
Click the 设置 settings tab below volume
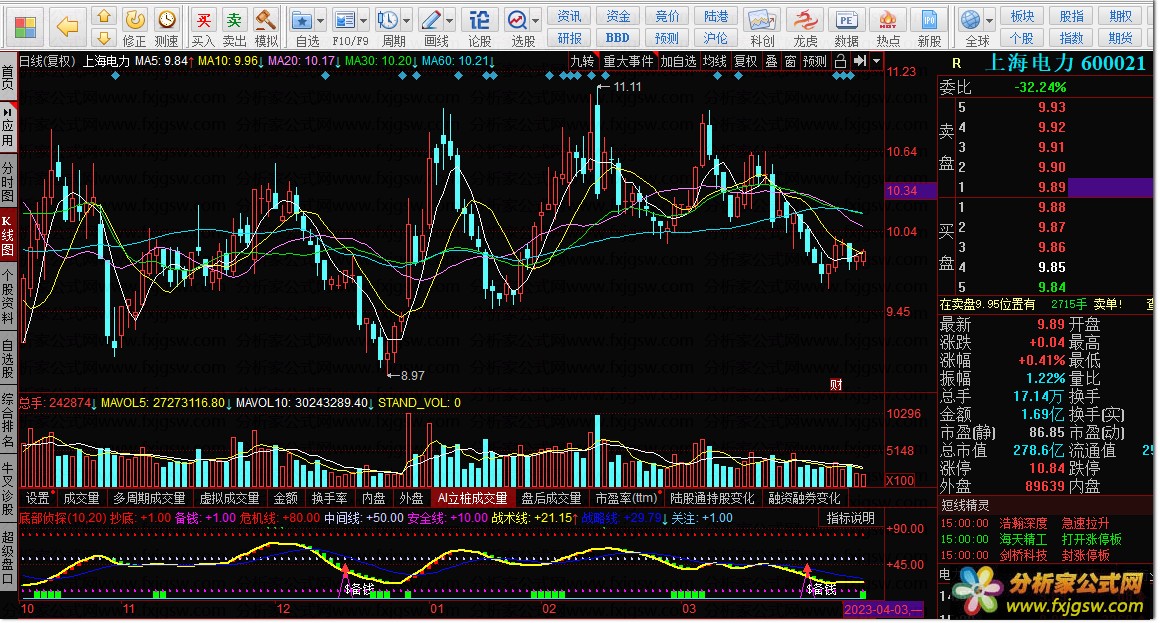pyautogui.click(x=38, y=499)
